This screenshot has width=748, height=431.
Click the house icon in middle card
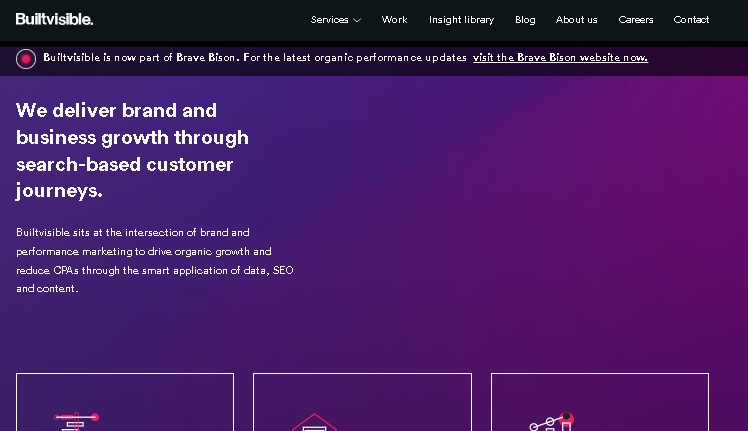pos(314,422)
